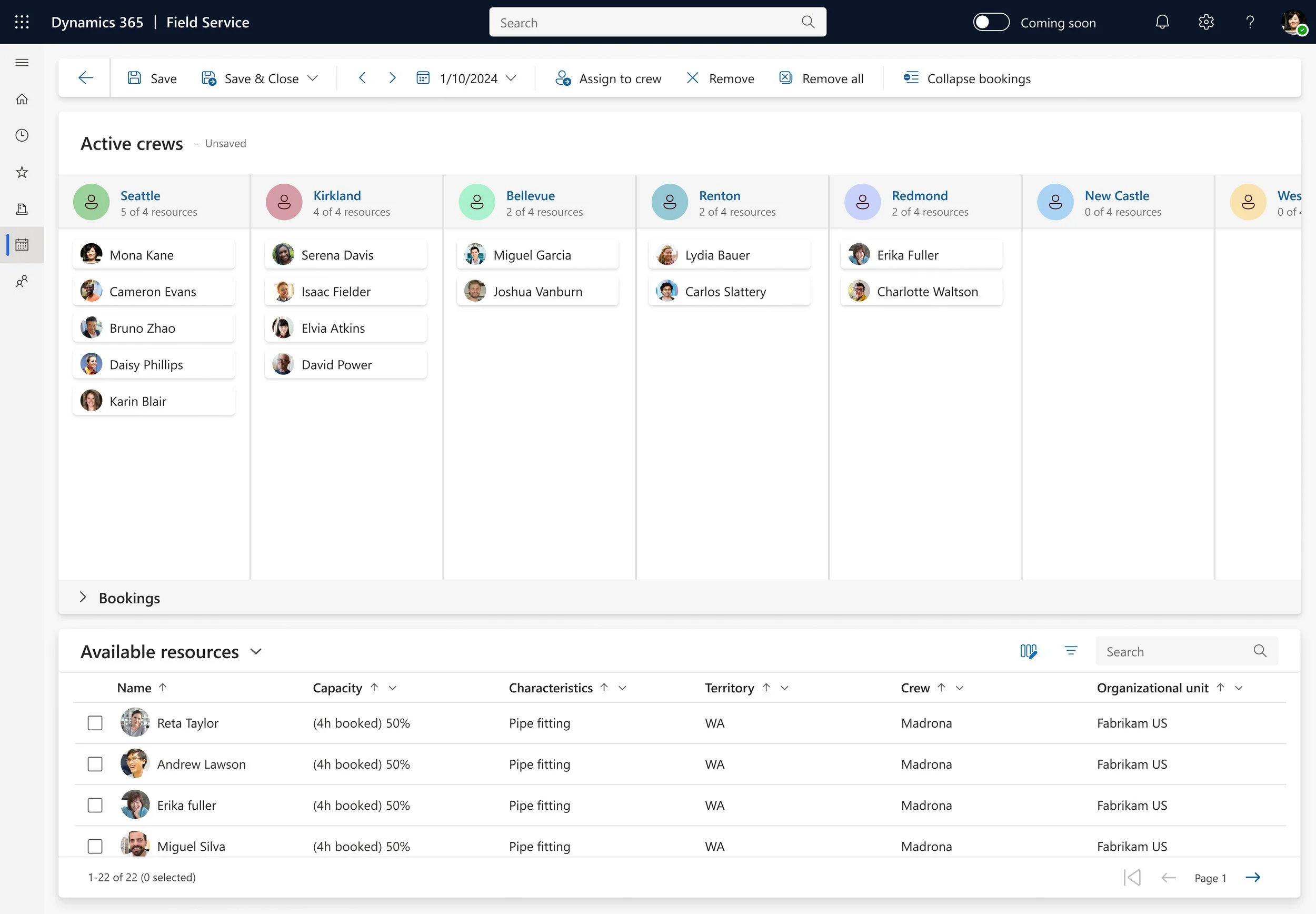
Task: Check the Miguel Silva row checkbox
Action: pos(95,847)
